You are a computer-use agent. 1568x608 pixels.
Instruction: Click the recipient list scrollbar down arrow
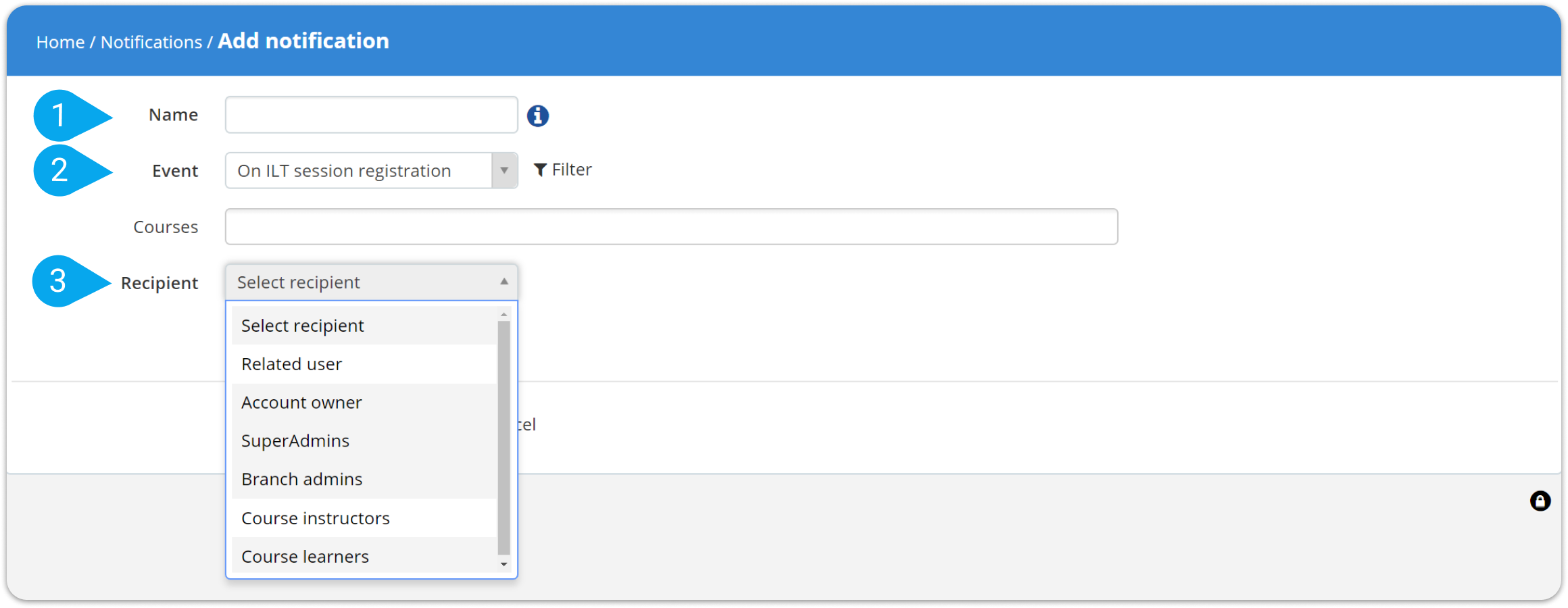504,564
